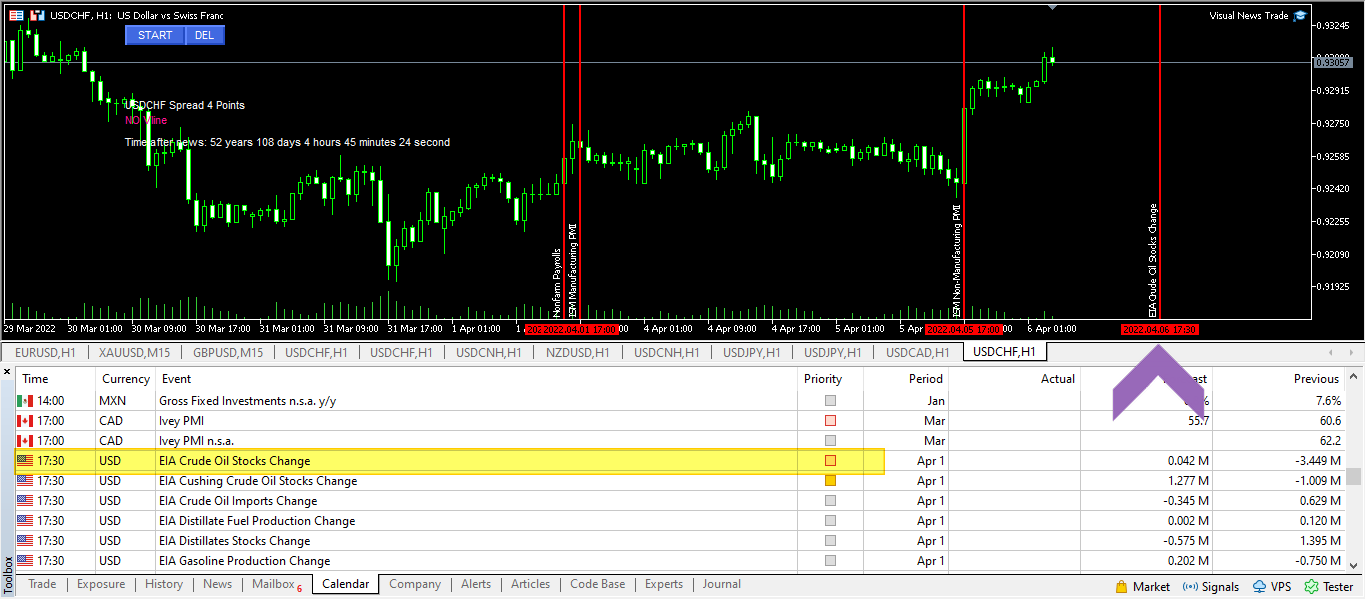Open the XAUUSD,M15 chart tab
This screenshot has width=1365, height=599.
[x=133, y=352]
